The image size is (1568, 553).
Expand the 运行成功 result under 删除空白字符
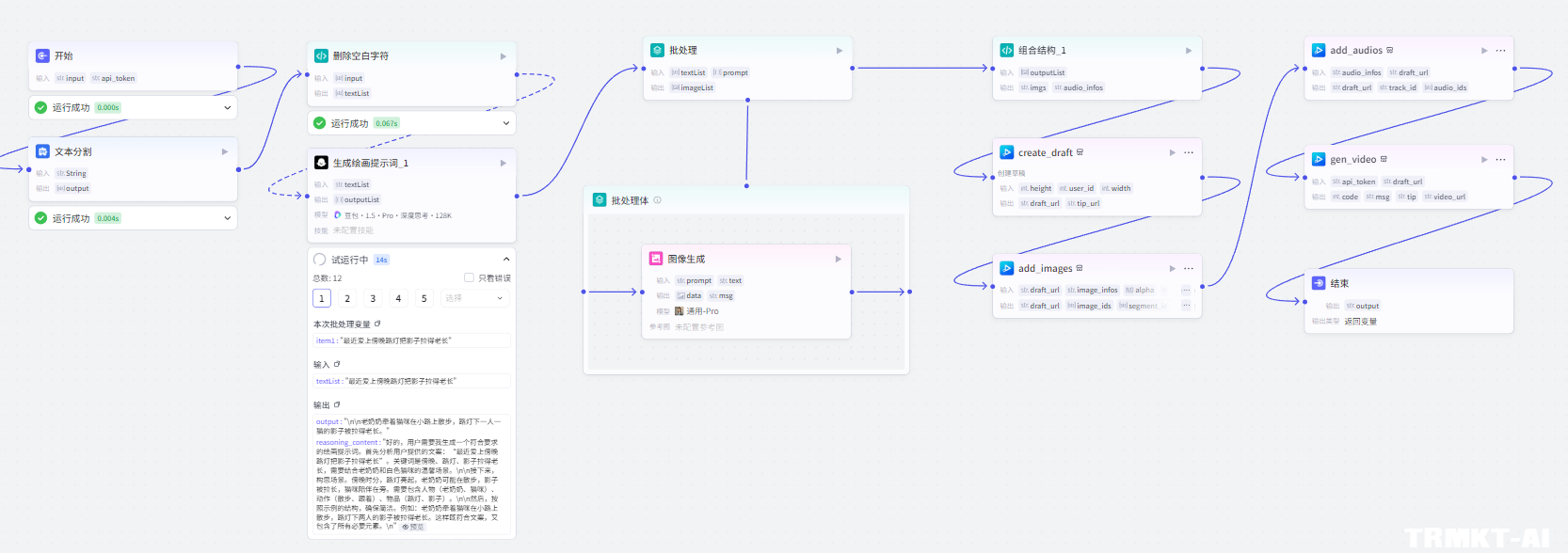coord(506,123)
